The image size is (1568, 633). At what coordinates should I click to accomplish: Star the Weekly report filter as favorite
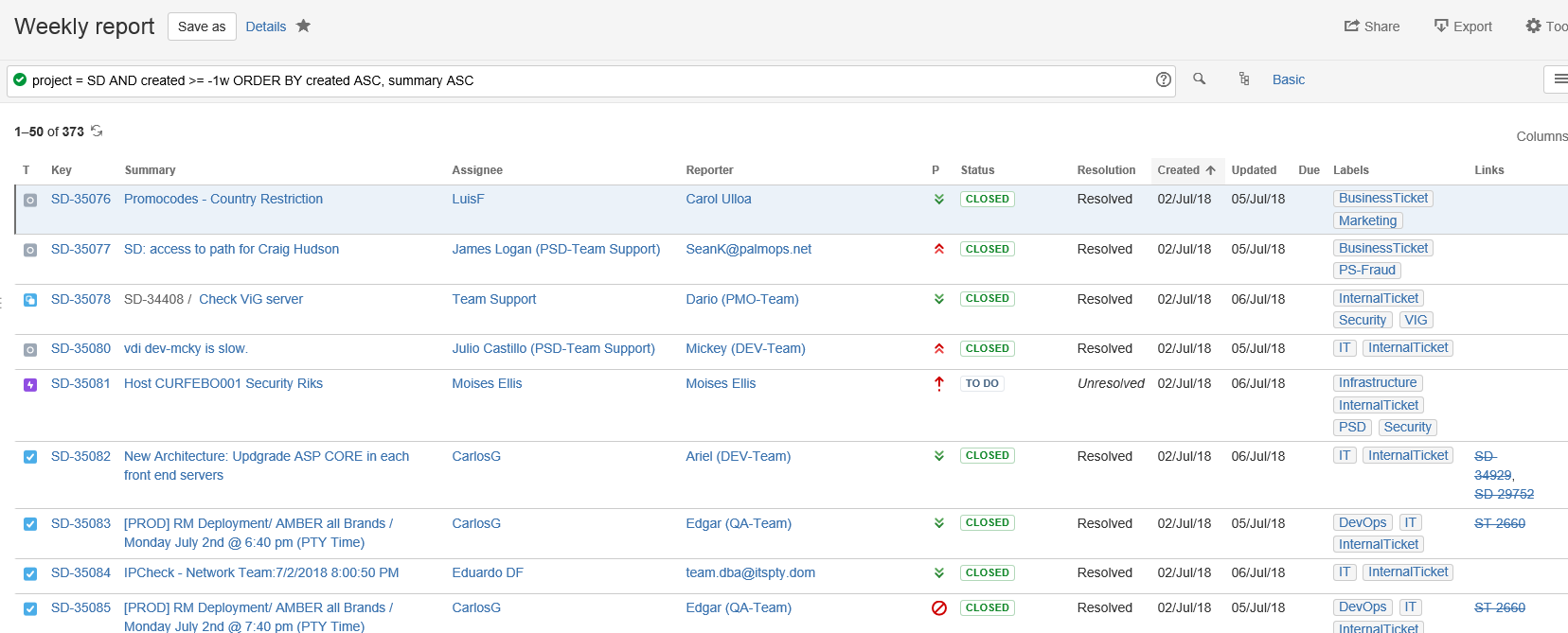click(x=303, y=26)
